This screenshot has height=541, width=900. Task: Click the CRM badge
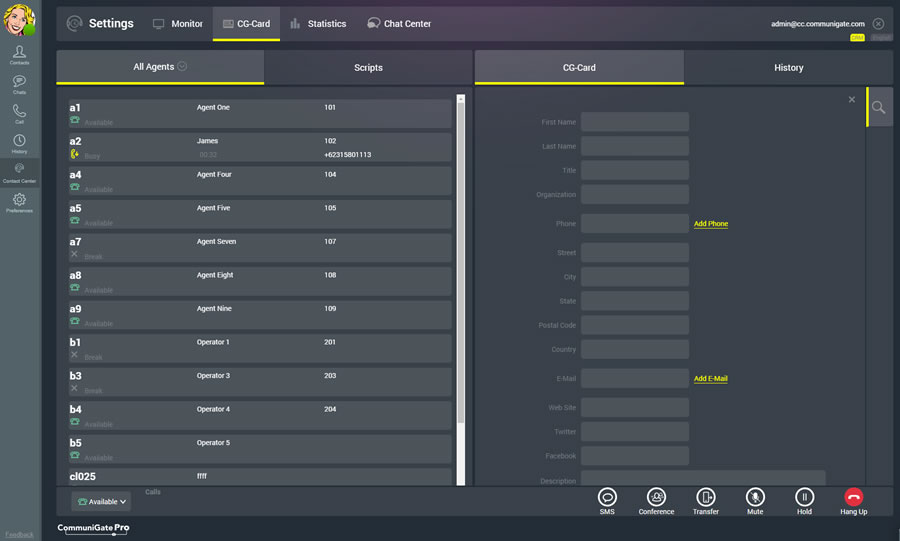pos(857,38)
